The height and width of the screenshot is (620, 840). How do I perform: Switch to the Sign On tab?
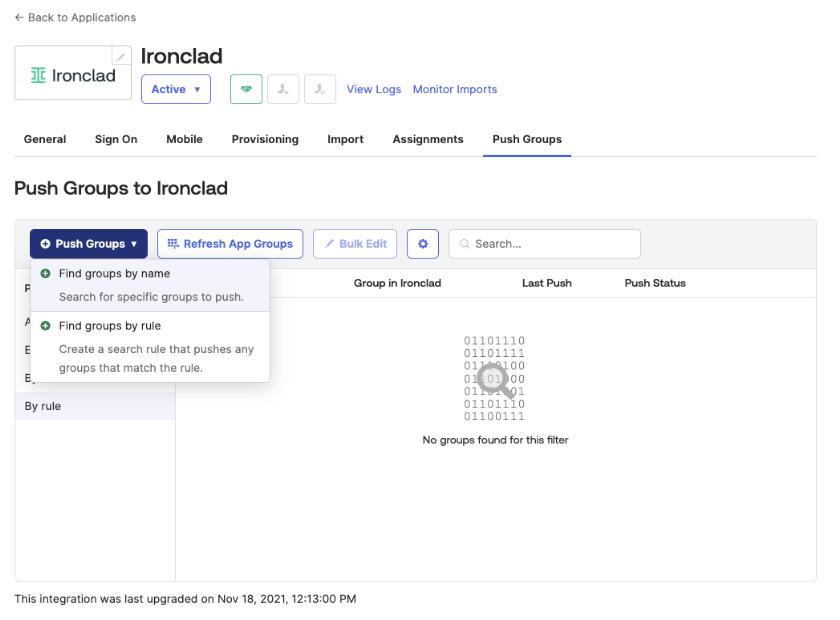[116, 139]
